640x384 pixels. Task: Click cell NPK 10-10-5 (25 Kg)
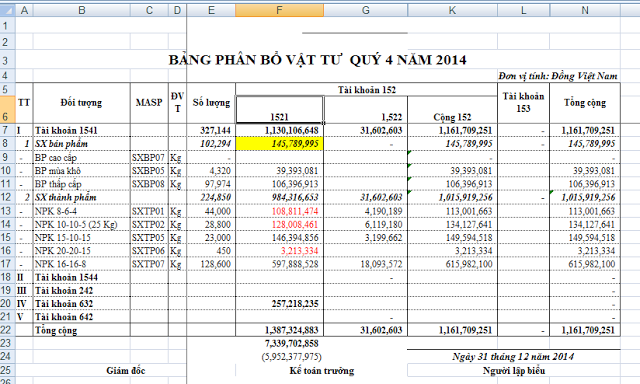tap(82, 224)
